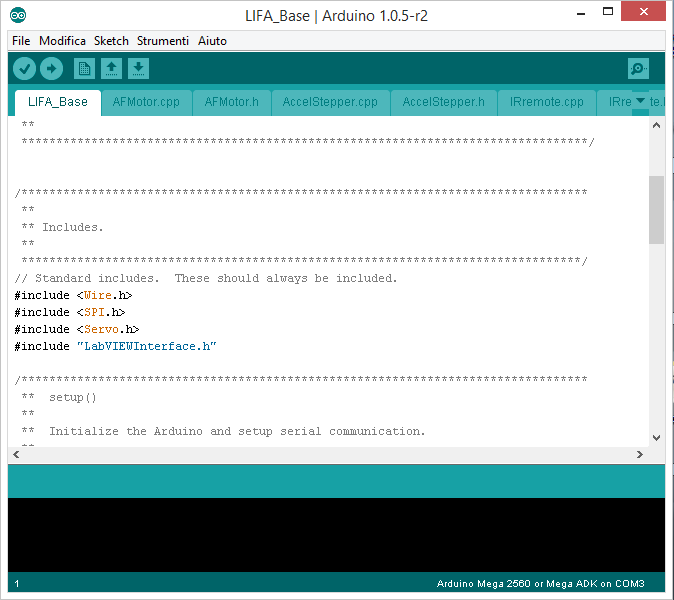Click the vertical scrollbar thumb
This screenshot has width=674, height=600.
(656, 210)
